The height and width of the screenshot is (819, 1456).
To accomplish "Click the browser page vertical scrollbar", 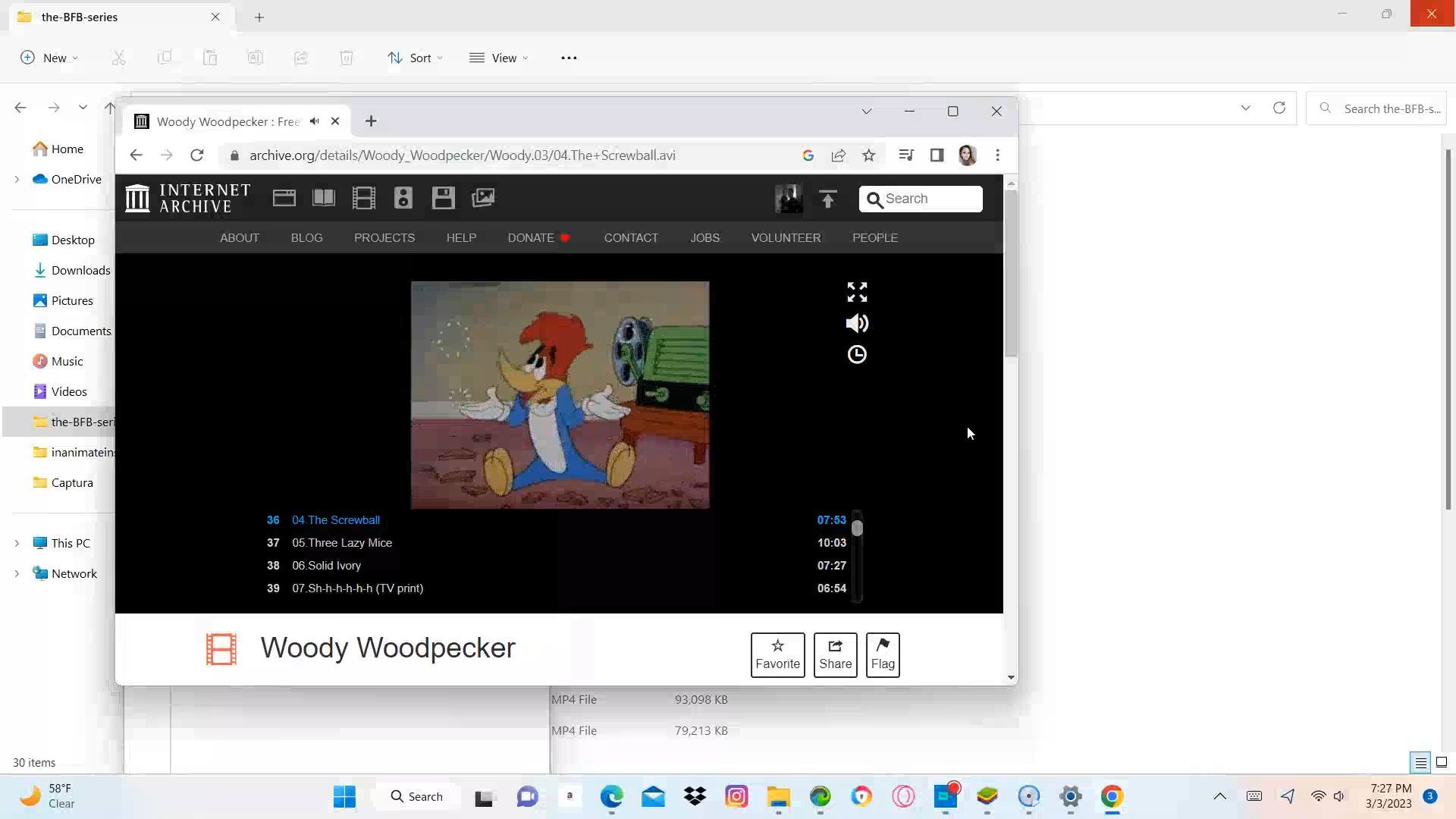I will 1011,273.
